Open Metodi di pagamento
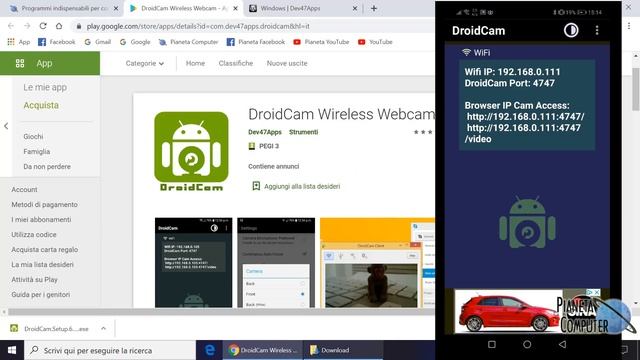 44,204
